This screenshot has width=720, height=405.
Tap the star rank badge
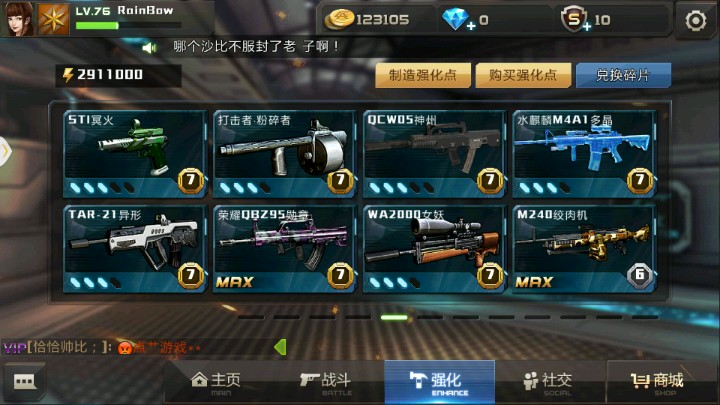point(53,20)
